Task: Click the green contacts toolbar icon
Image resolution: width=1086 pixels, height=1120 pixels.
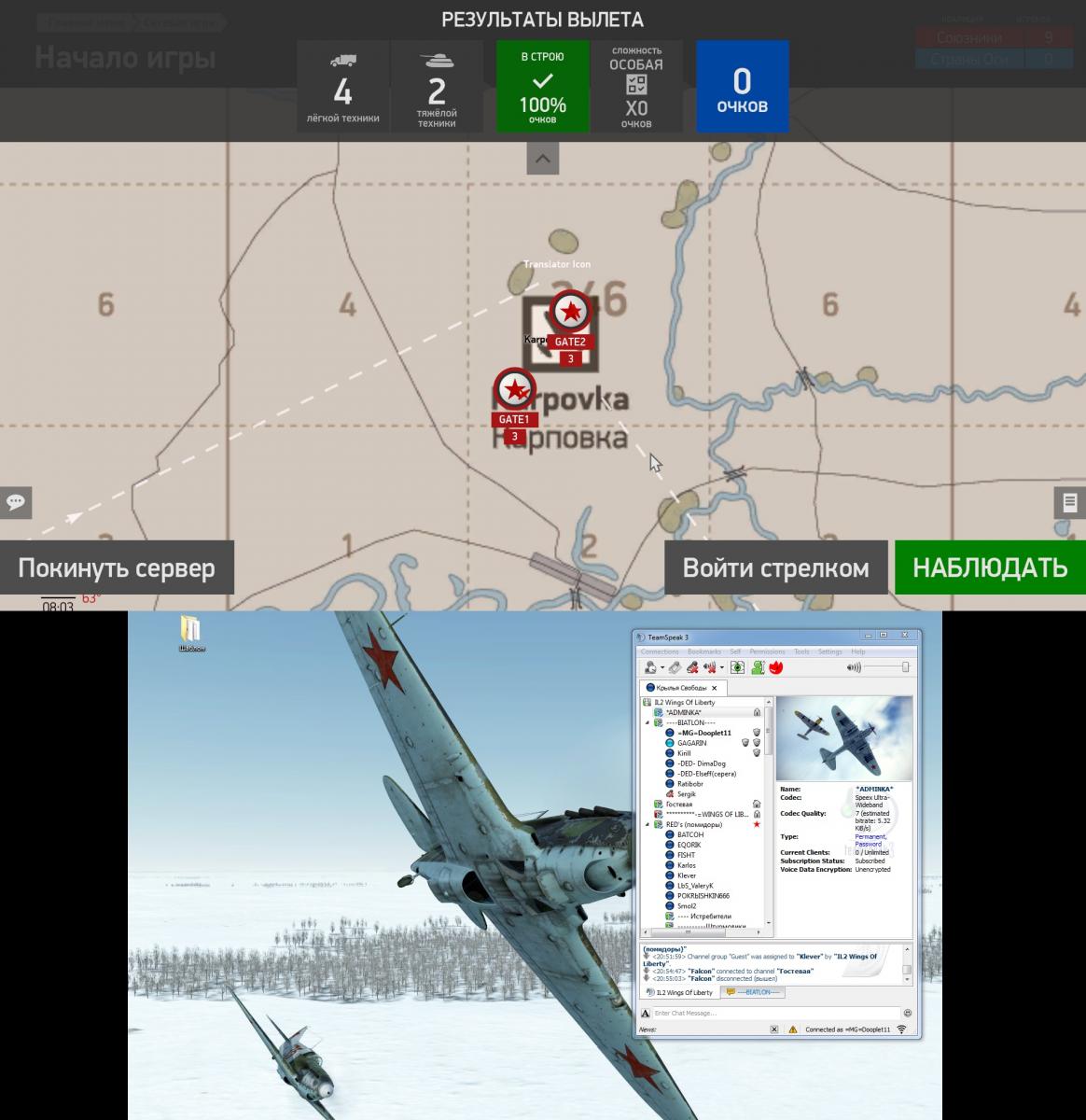Action: tap(758, 667)
